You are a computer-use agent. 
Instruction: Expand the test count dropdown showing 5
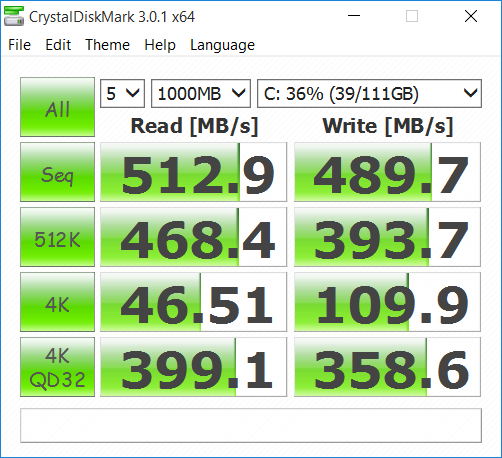[122, 94]
